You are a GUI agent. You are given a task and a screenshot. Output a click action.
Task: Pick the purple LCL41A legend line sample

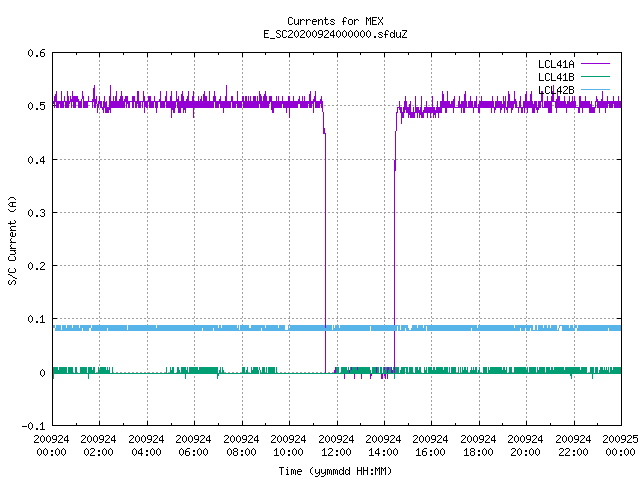click(595, 64)
